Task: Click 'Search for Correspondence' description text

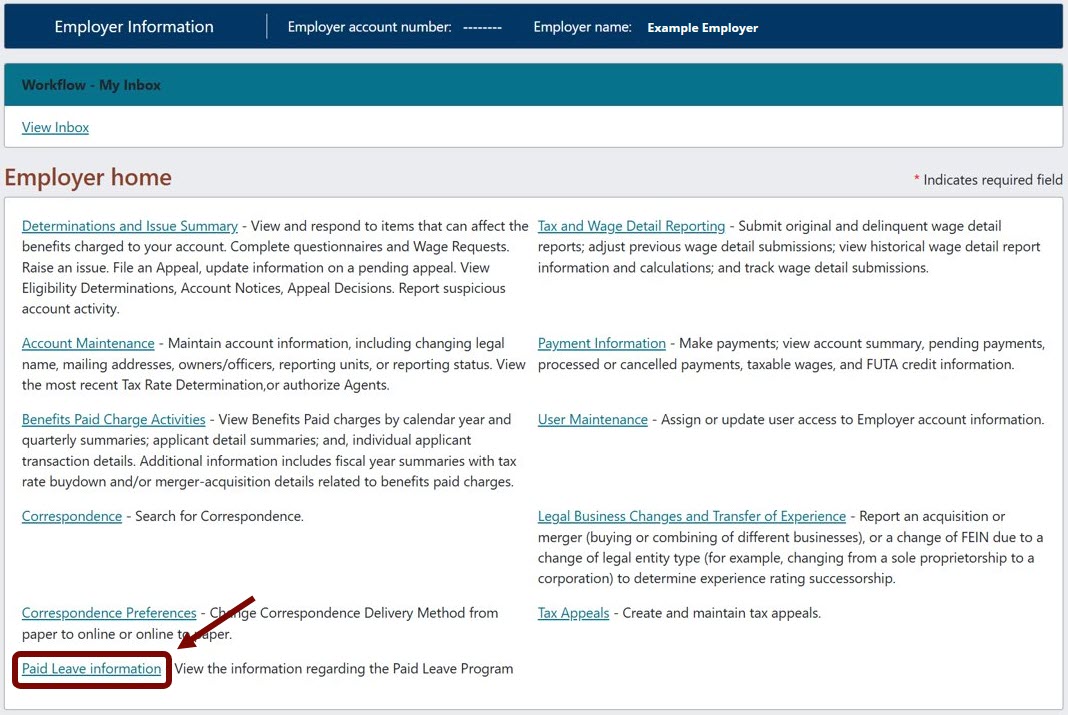Action: 219,516
